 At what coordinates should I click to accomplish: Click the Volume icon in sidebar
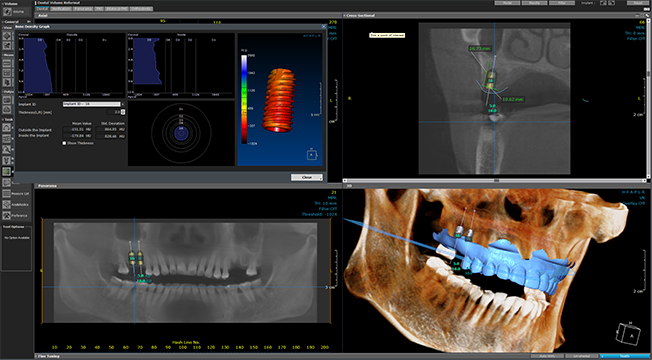(8, 12)
